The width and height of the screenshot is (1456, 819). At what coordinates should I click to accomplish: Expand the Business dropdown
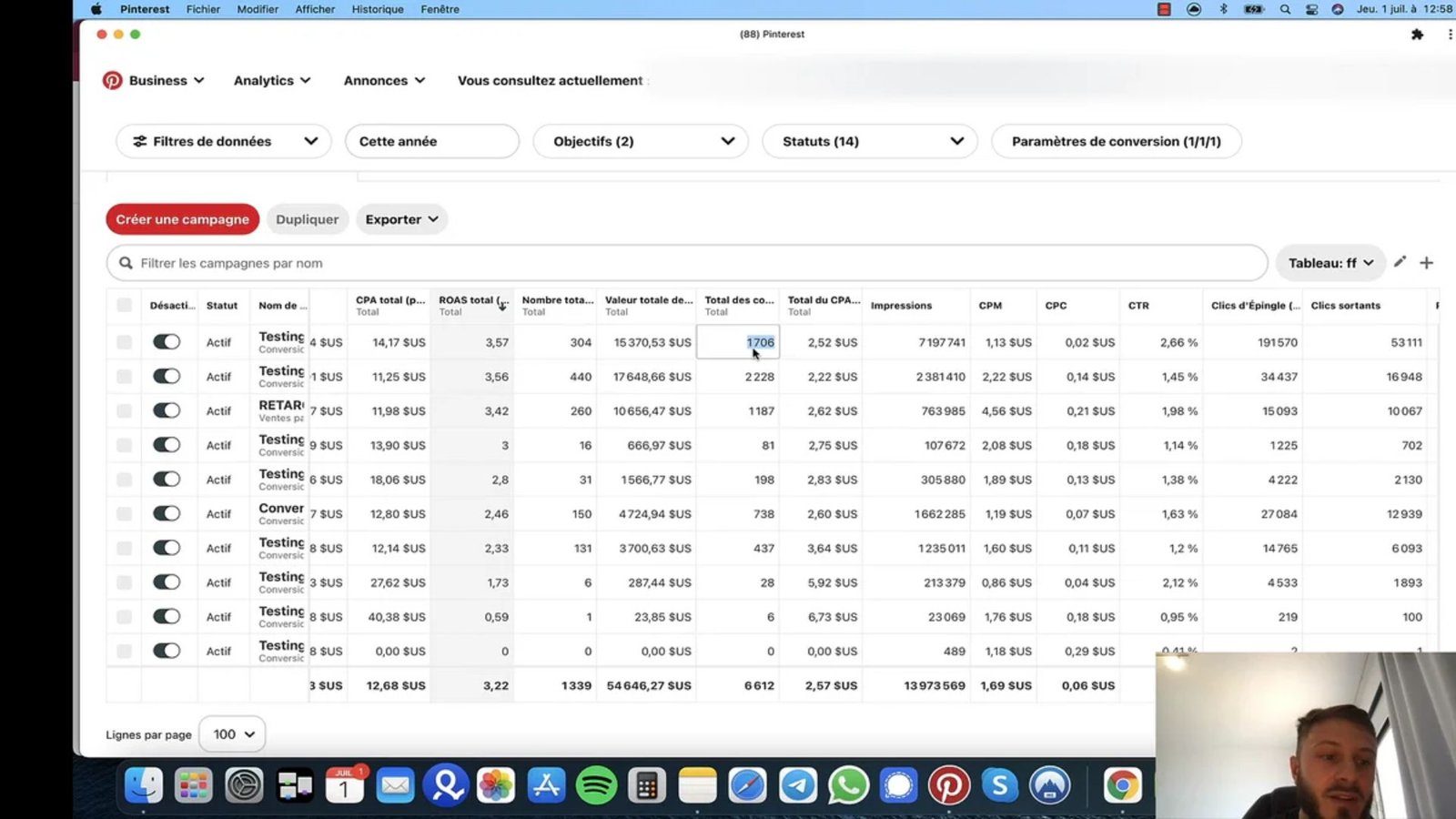(x=167, y=80)
